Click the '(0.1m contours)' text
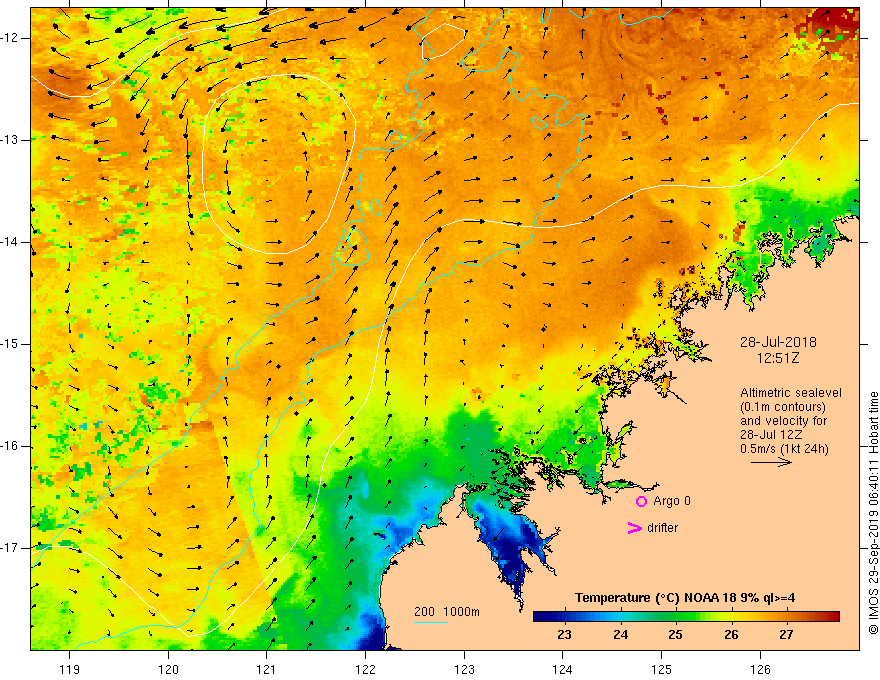The height and width of the screenshot is (680, 880). pyautogui.click(x=783, y=407)
